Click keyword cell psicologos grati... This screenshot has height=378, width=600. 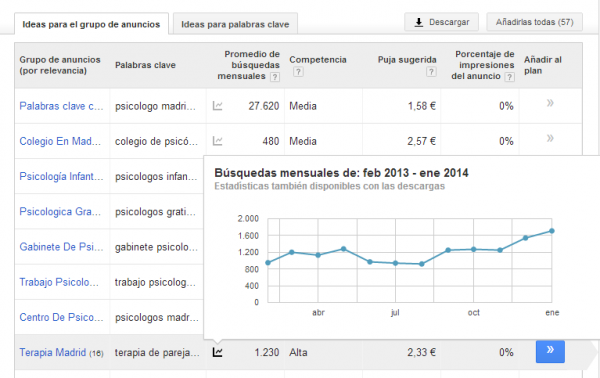click(155, 212)
